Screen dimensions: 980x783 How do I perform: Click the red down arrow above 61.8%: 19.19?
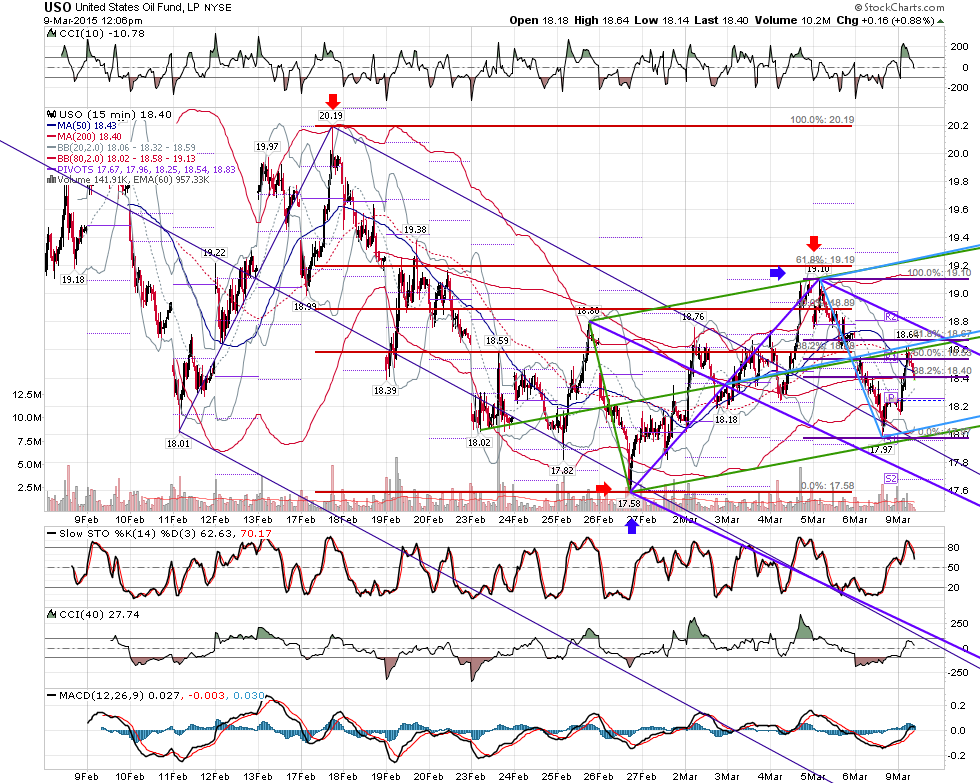pos(813,243)
